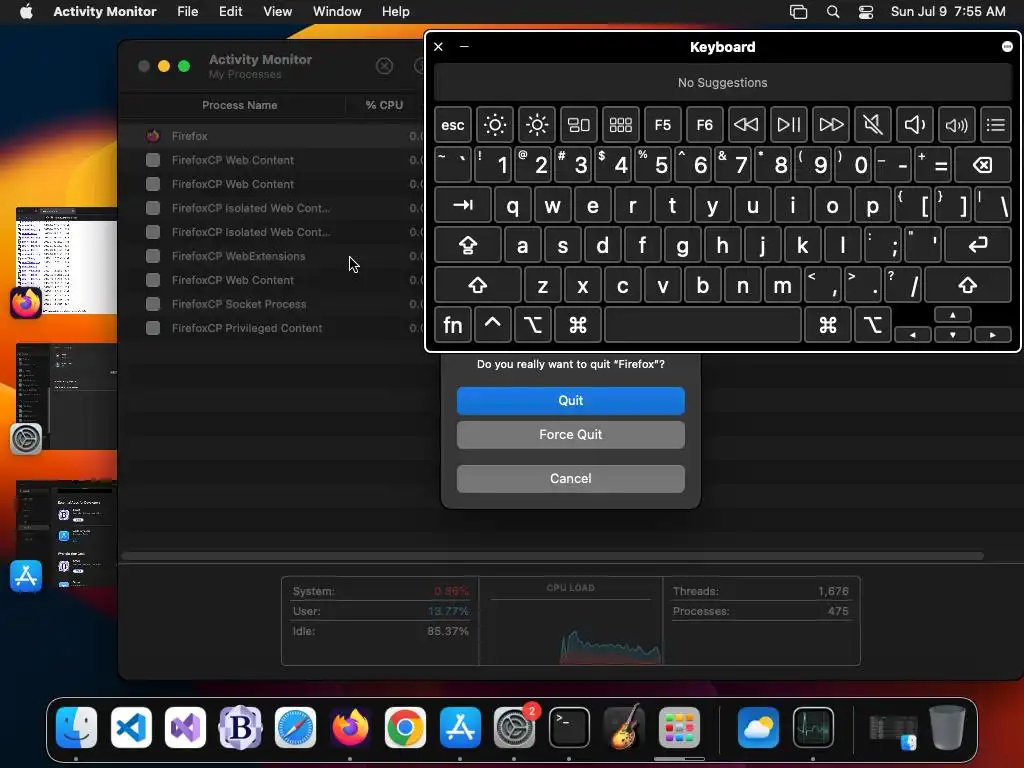Tap the Mission Control key on the keyboard

click(x=579, y=125)
